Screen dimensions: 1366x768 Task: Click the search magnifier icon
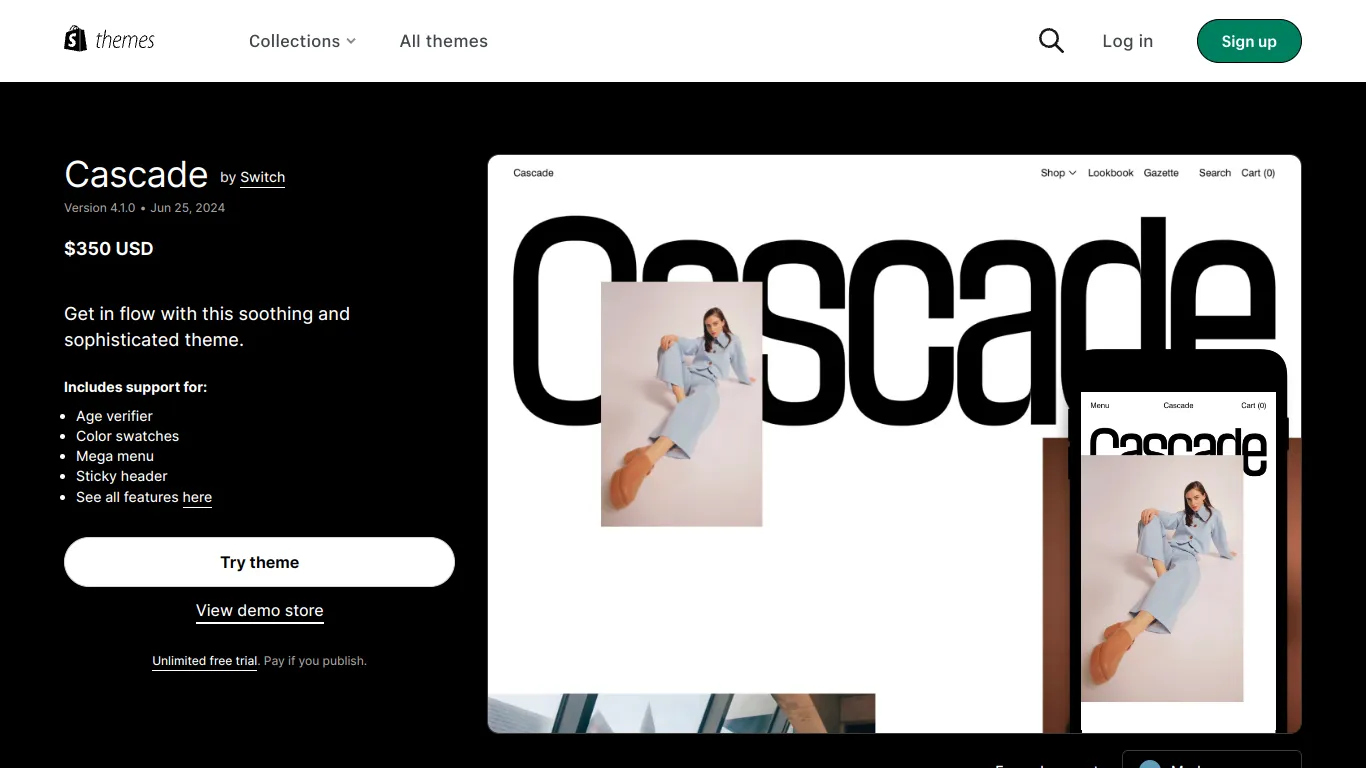coord(1051,41)
